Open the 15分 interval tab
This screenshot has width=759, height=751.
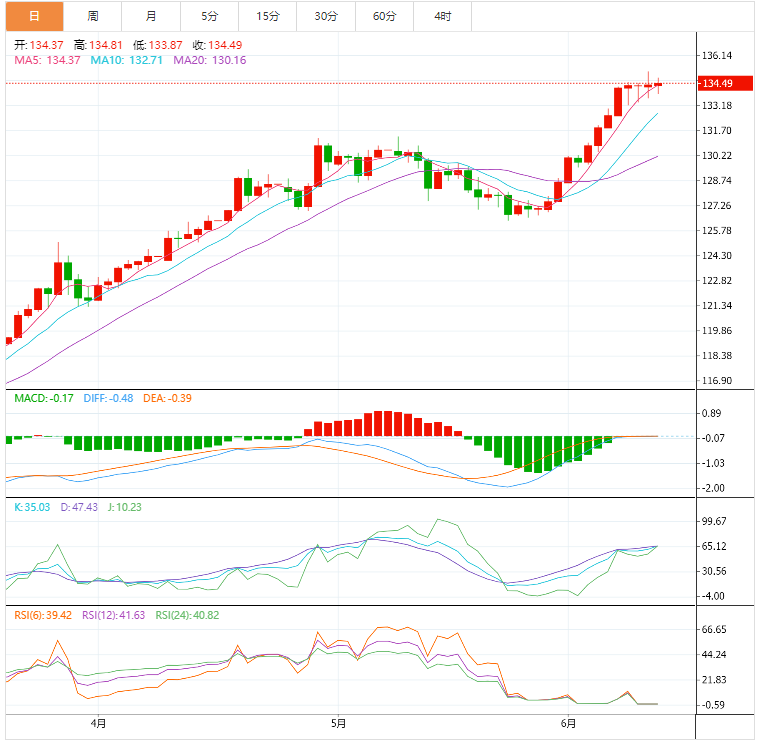(x=267, y=16)
